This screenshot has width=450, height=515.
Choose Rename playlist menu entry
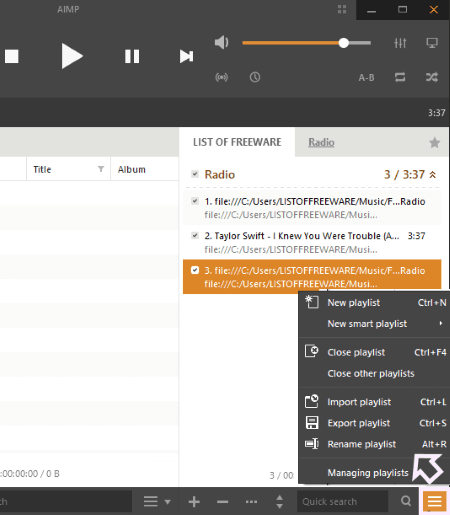coord(375,444)
